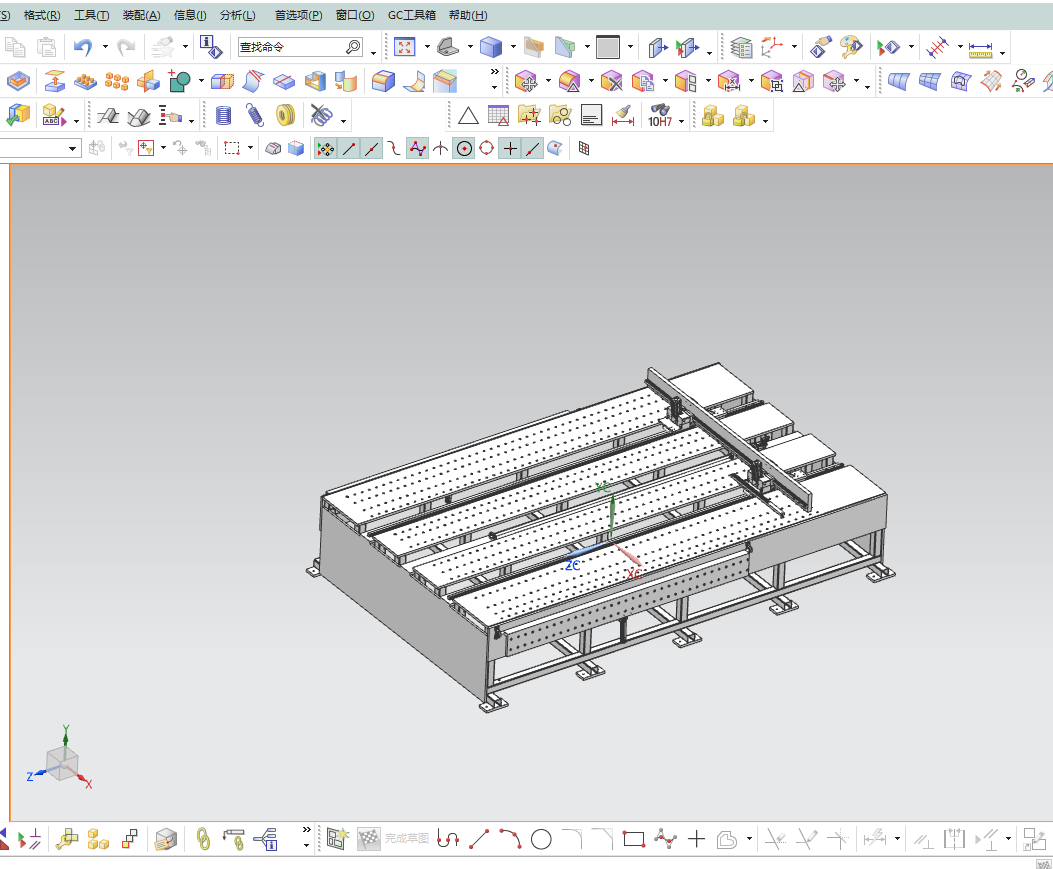Viewport: 1053px width, 869px height.
Task: Open the GC工具箱 menu
Action: 412,15
